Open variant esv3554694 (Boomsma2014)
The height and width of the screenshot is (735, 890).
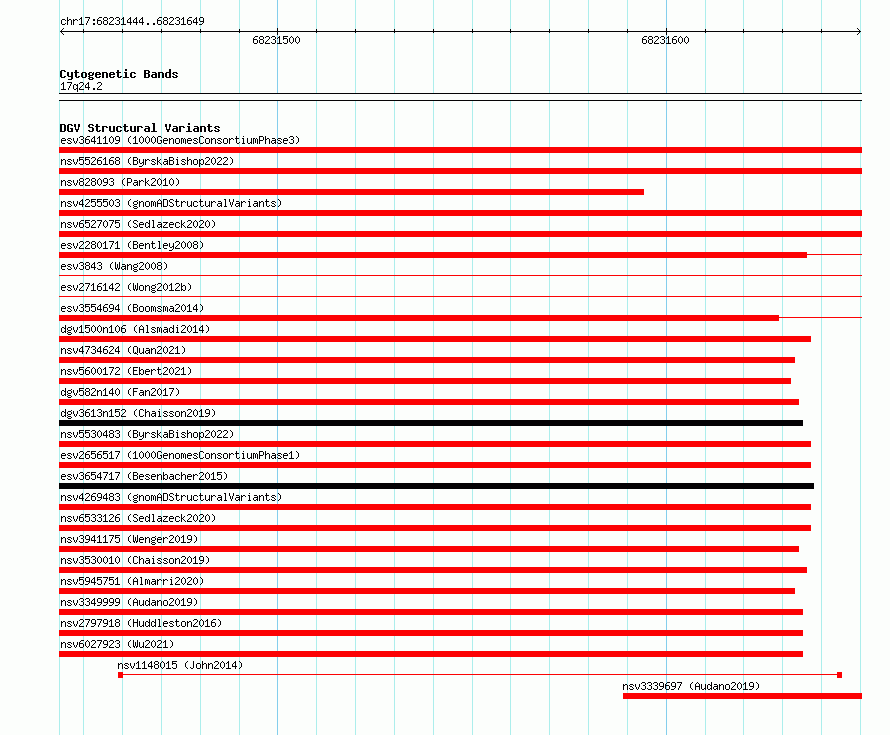(132, 308)
